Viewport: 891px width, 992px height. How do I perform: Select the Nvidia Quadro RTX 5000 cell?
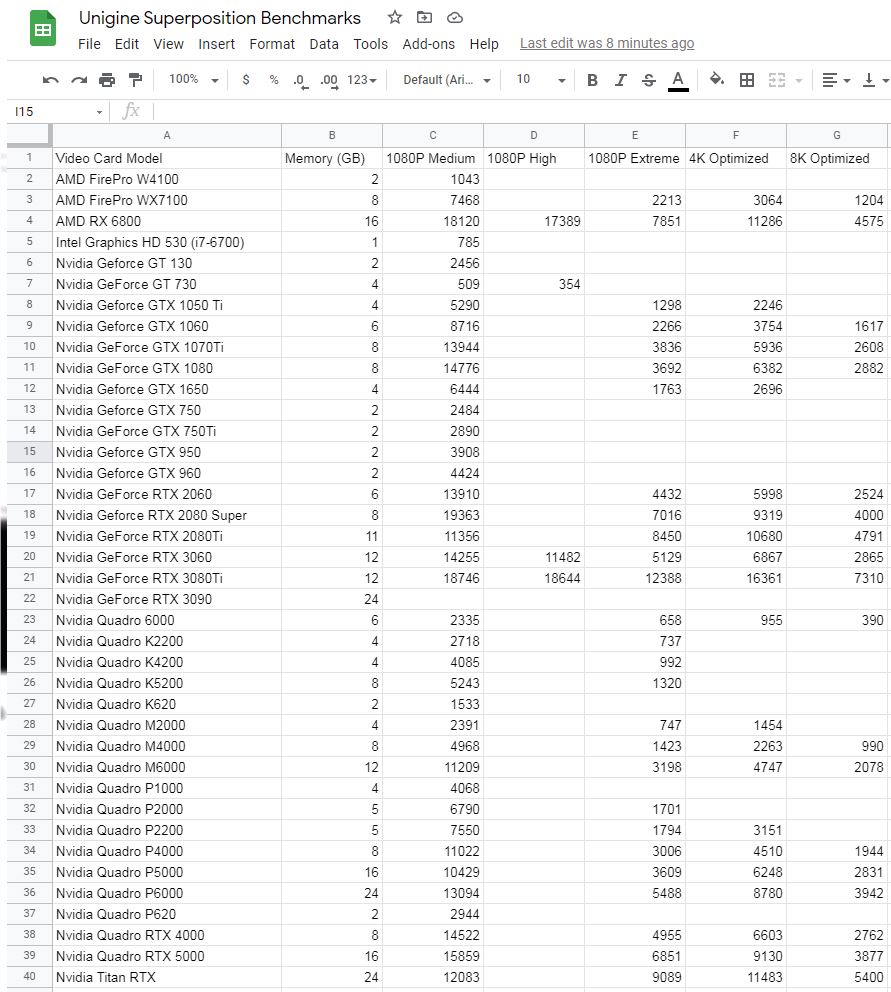point(166,956)
